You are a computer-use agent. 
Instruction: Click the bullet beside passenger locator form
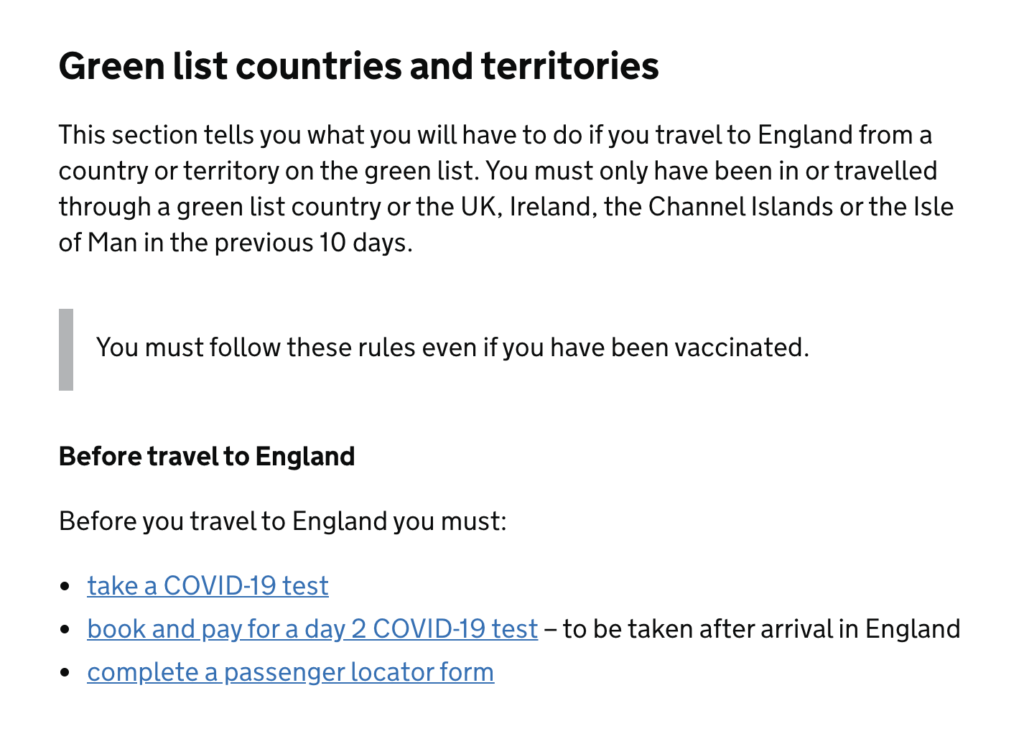66,673
